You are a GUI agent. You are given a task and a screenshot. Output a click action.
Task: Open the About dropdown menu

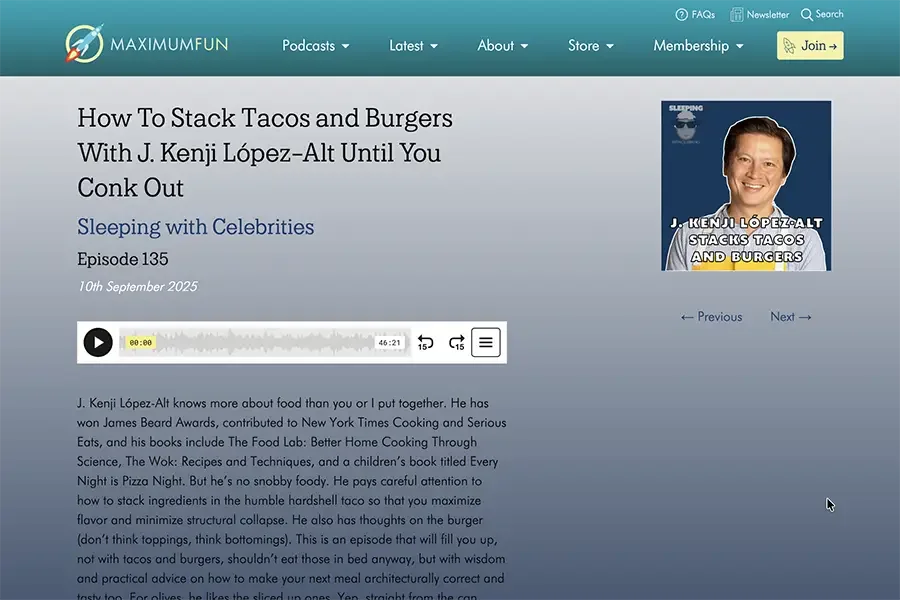point(503,46)
